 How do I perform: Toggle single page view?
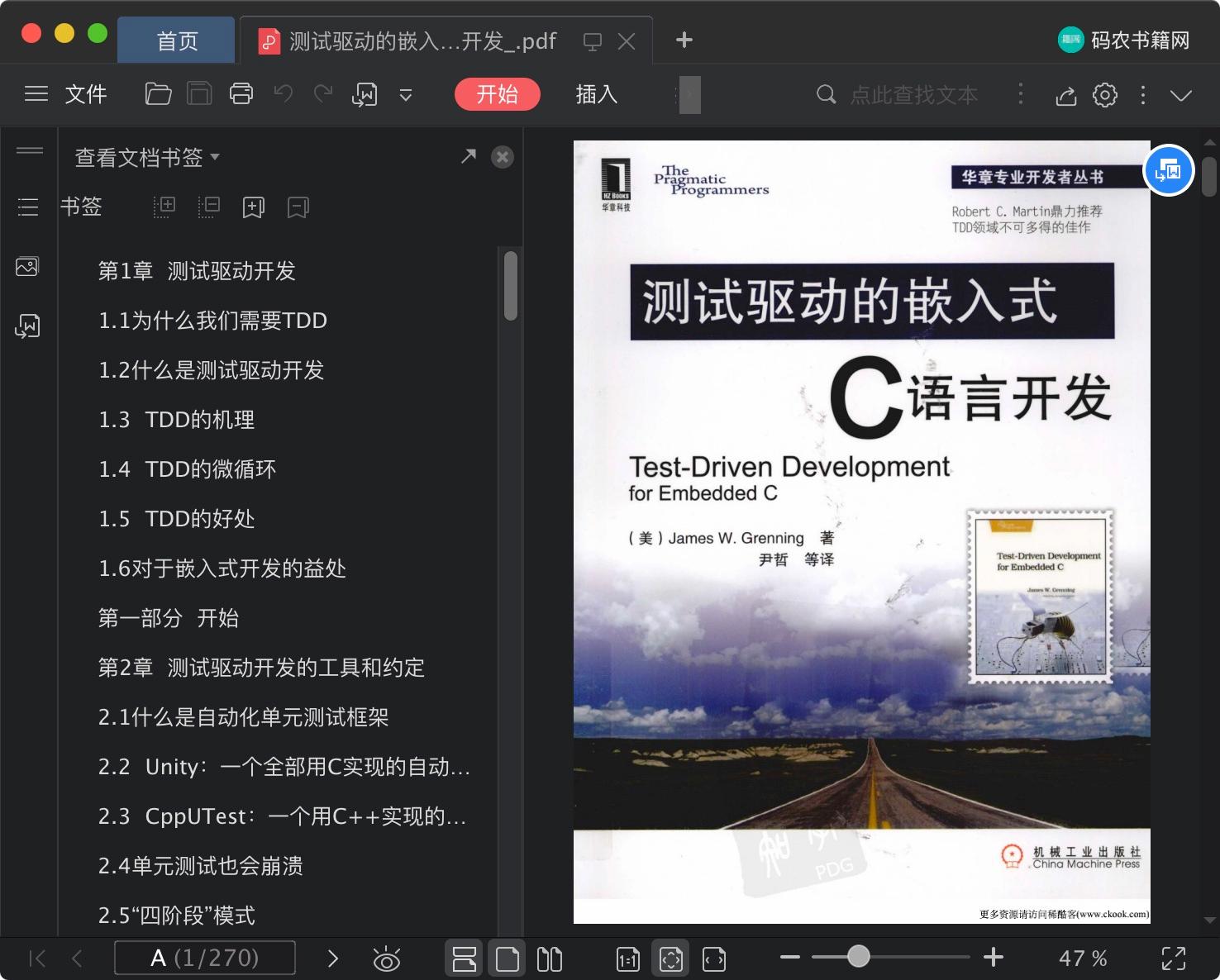(508, 959)
